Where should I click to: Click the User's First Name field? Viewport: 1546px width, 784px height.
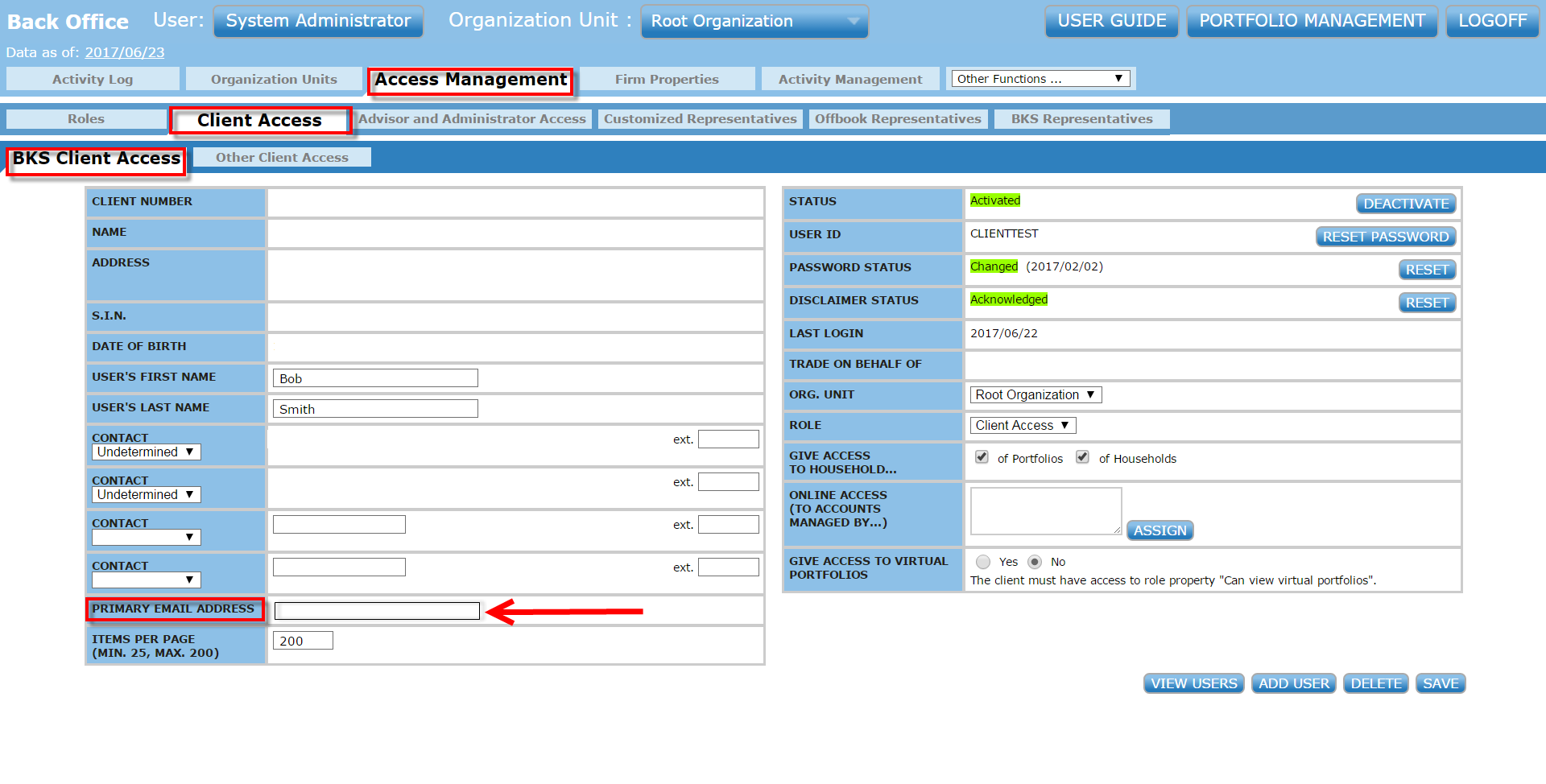[375, 378]
